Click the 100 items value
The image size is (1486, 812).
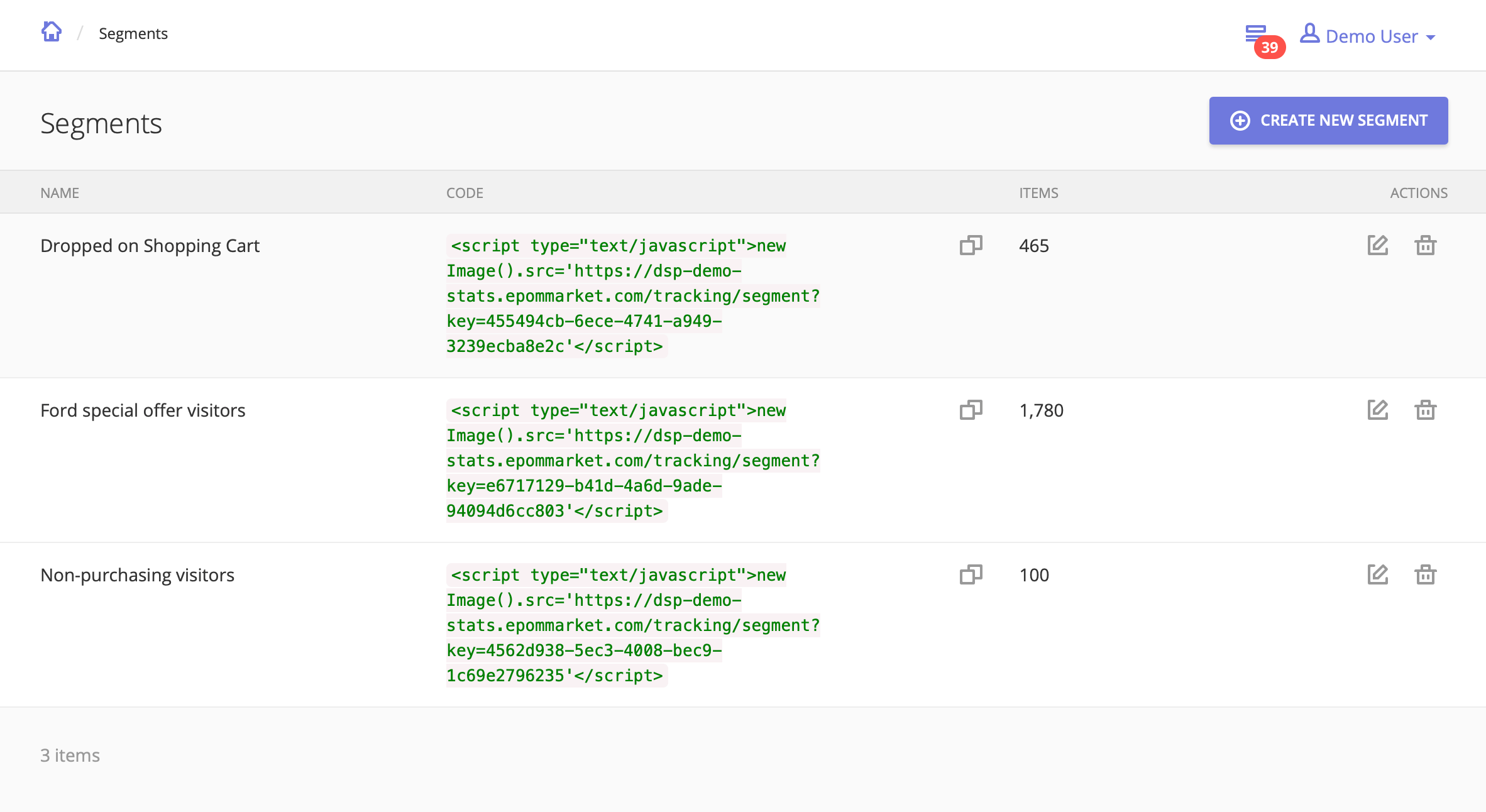(1034, 575)
